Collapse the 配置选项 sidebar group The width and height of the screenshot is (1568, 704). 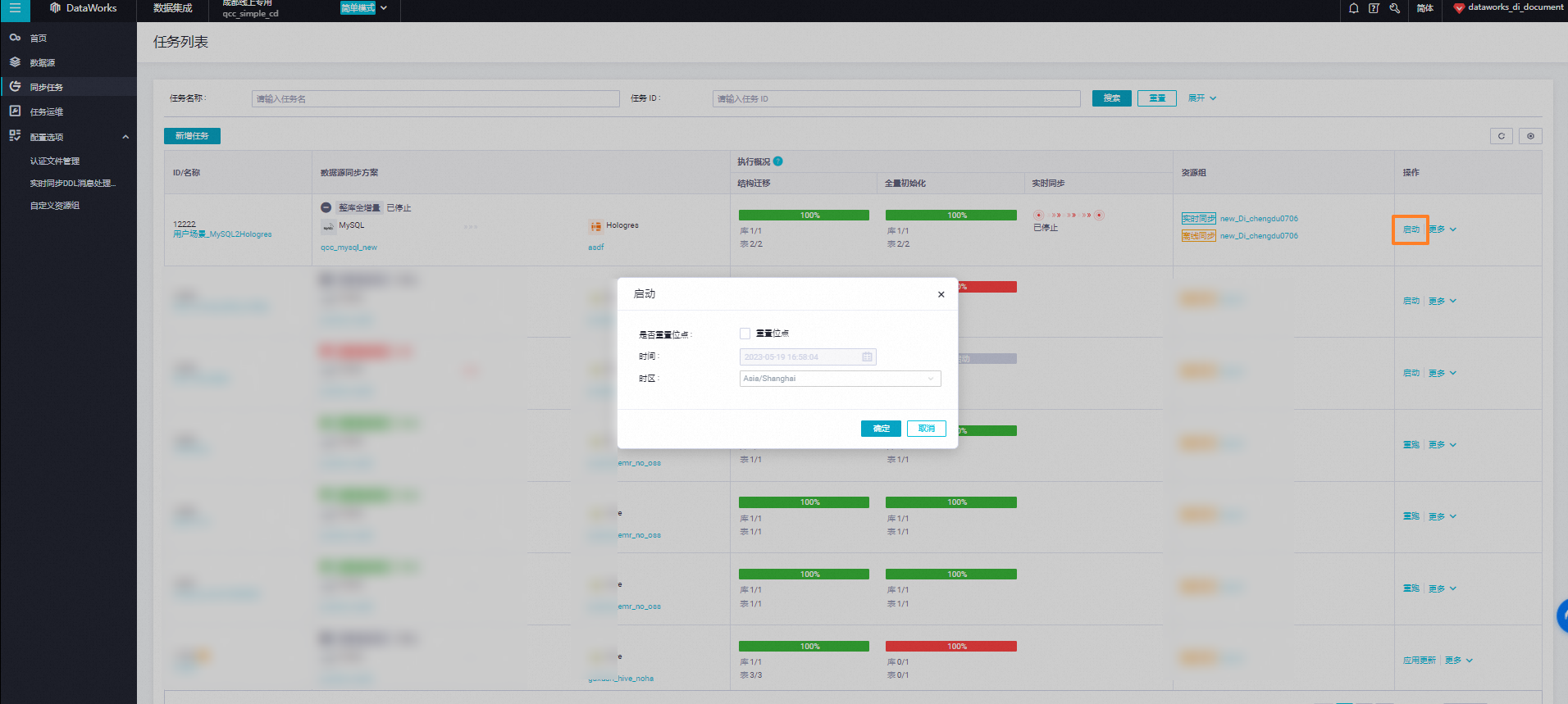pyautogui.click(x=125, y=137)
